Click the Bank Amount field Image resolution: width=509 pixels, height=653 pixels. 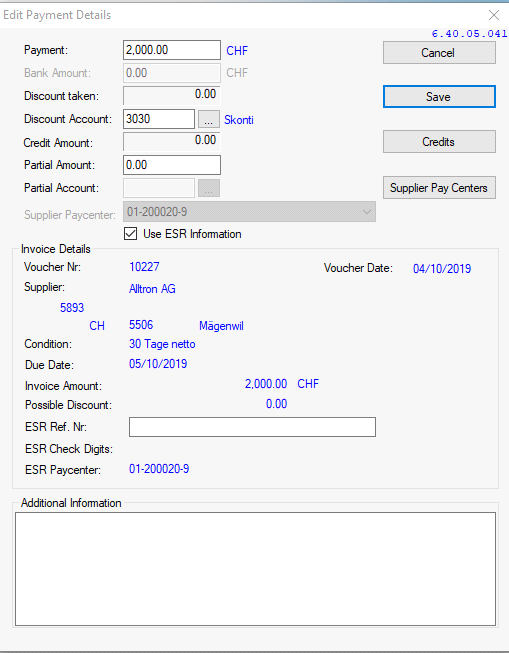tap(172, 73)
